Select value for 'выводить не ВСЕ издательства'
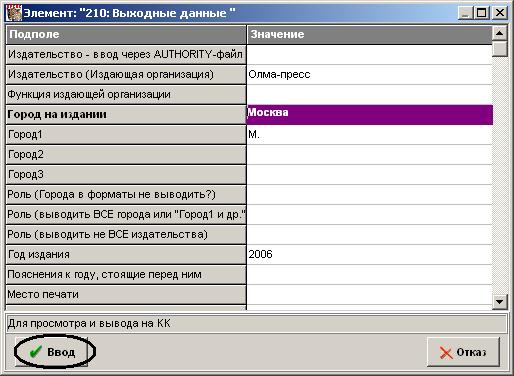The image size is (514, 376). click(x=369, y=234)
